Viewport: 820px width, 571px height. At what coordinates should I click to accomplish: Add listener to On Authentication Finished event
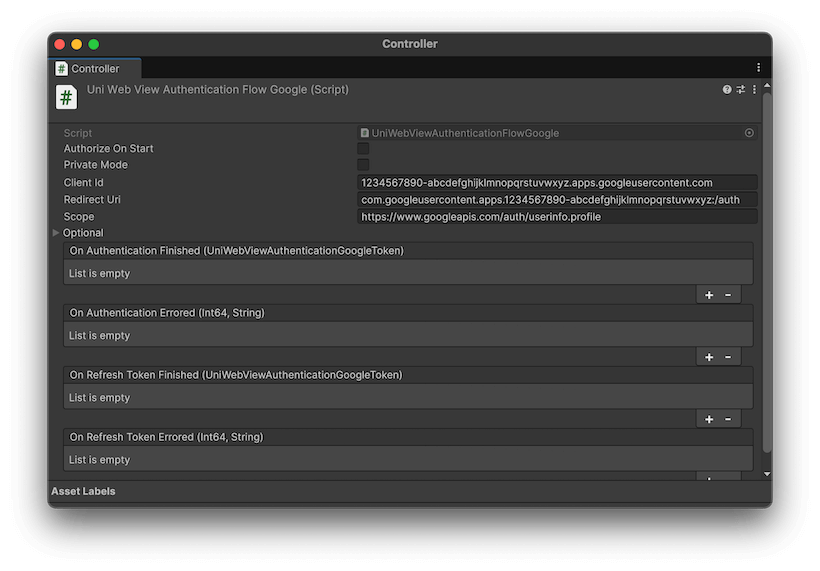709,295
